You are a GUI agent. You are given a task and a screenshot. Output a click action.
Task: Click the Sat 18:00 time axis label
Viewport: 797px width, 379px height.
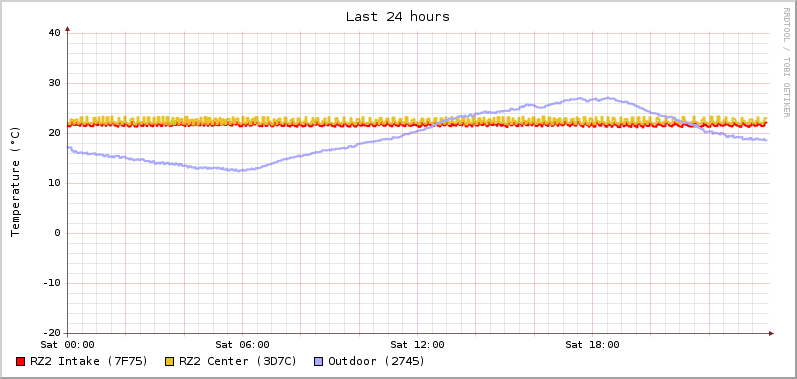[x=593, y=345]
